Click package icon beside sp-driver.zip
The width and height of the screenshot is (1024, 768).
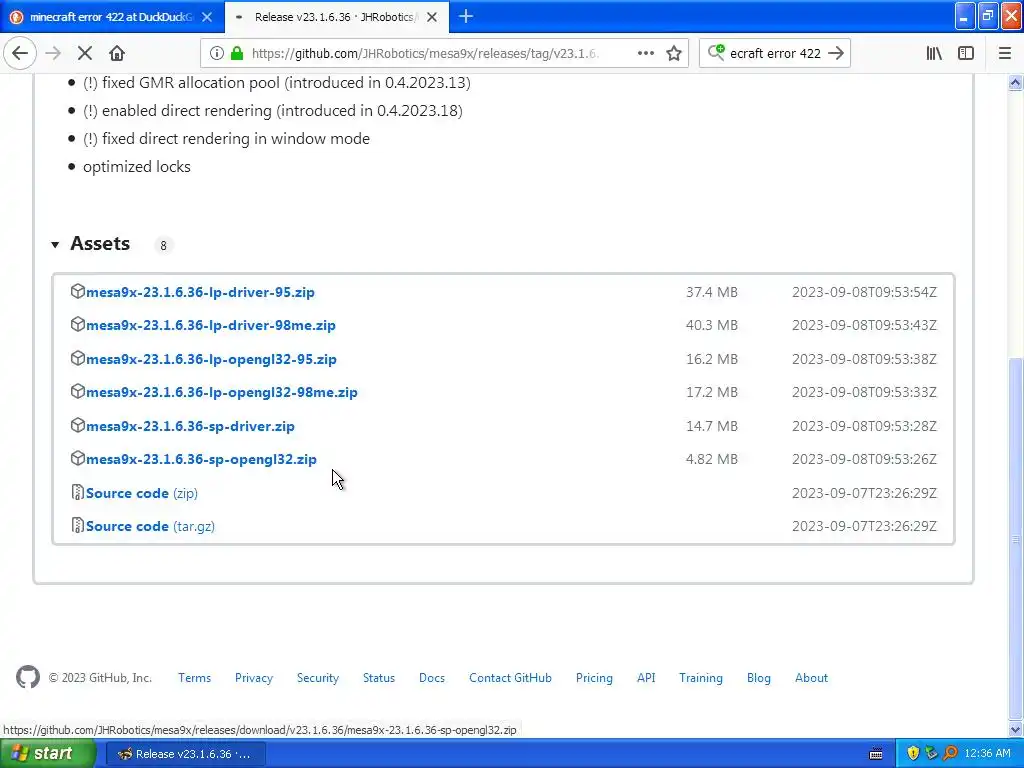coord(77,425)
